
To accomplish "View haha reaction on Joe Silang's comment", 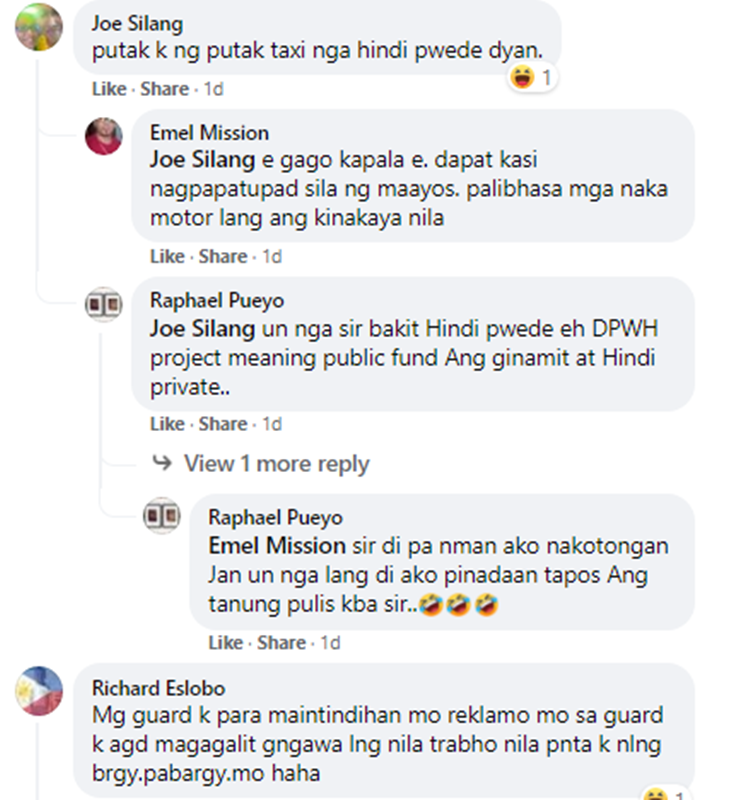I will (532, 78).
